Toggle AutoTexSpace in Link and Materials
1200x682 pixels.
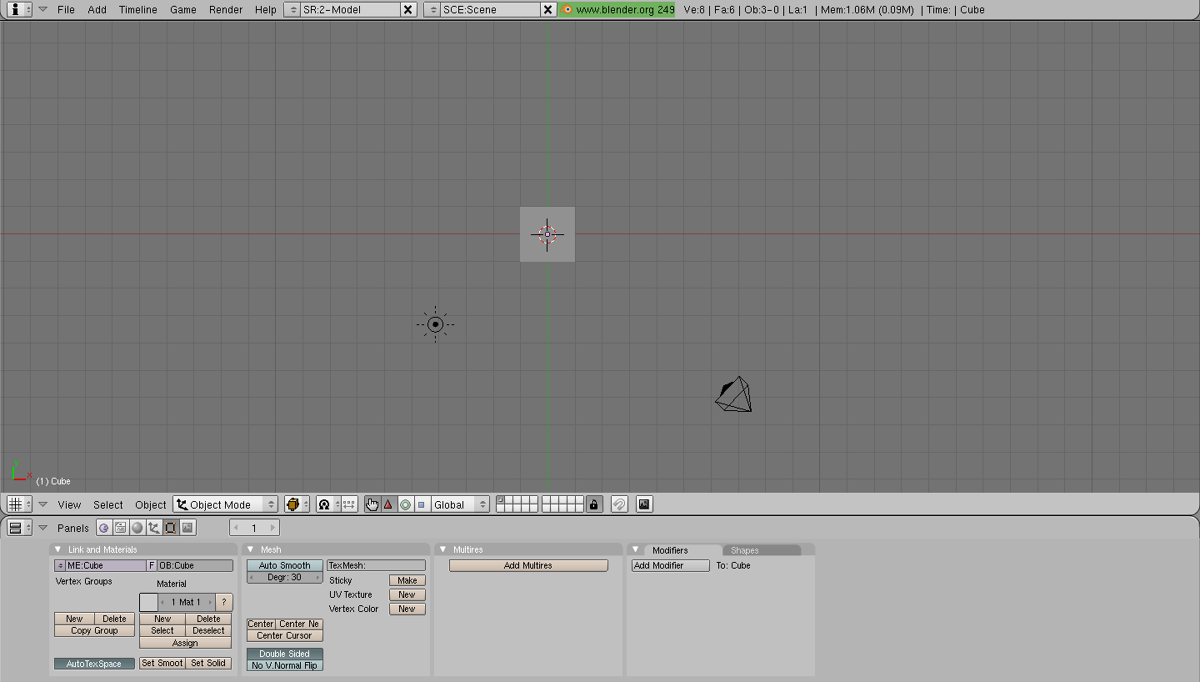(x=94, y=663)
